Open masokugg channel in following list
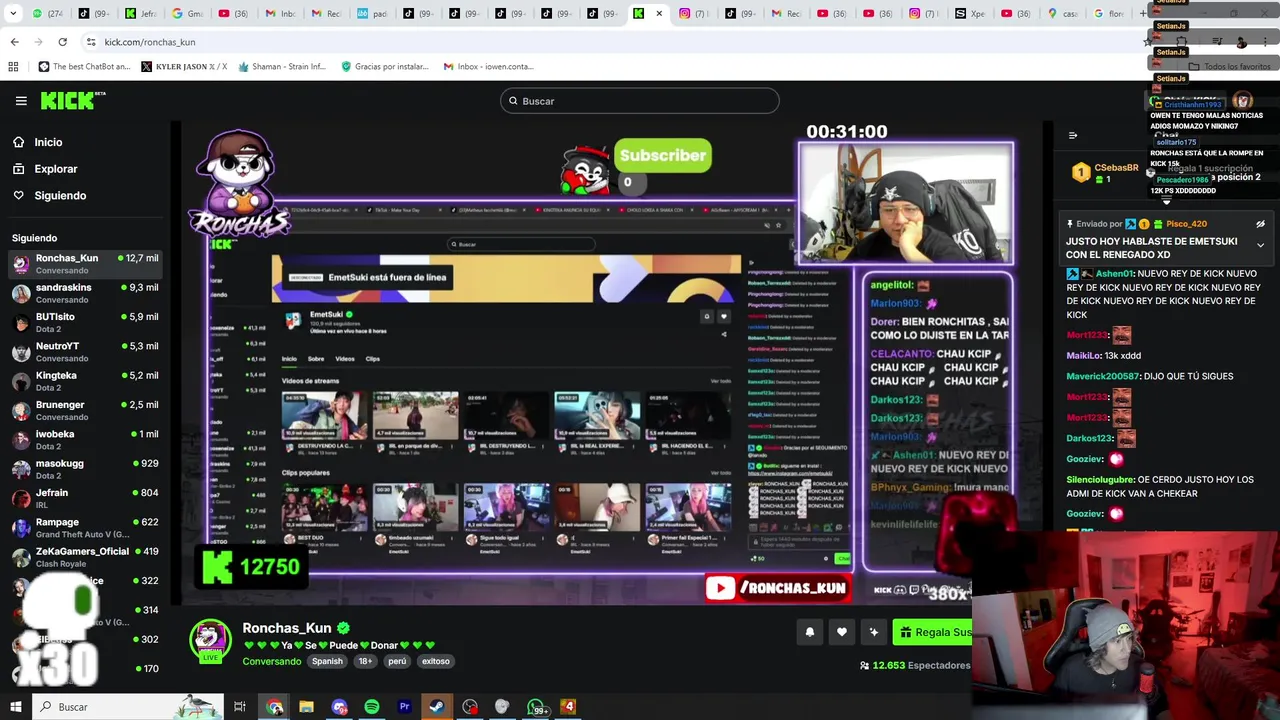This screenshot has width=1280, height=720. (85, 469)
